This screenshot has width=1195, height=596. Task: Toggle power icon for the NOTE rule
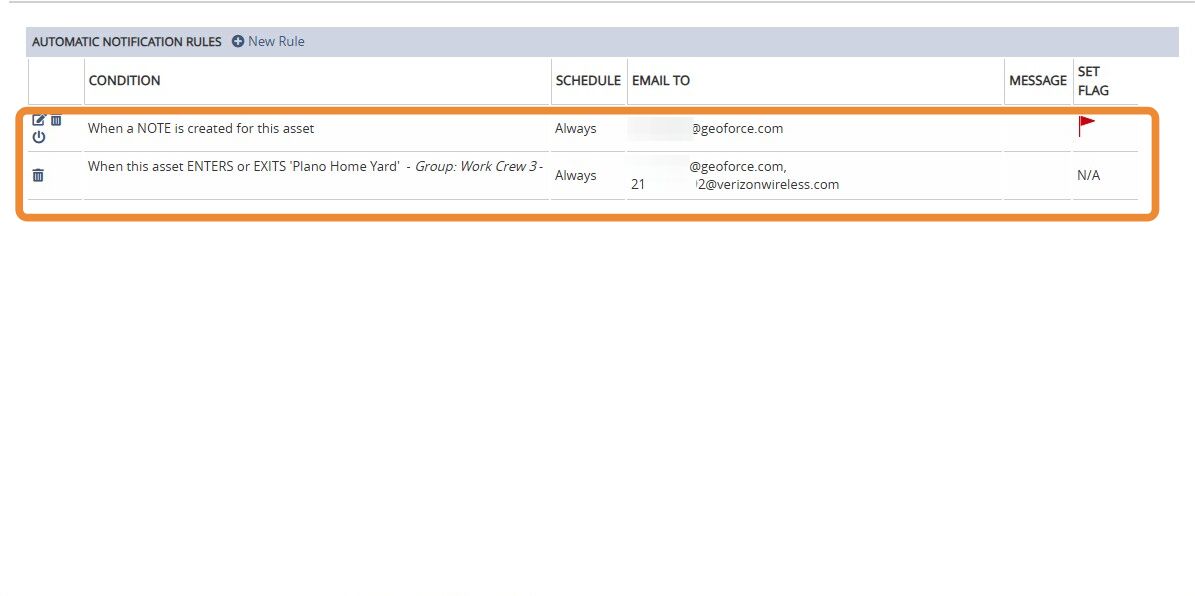point(39,137)
